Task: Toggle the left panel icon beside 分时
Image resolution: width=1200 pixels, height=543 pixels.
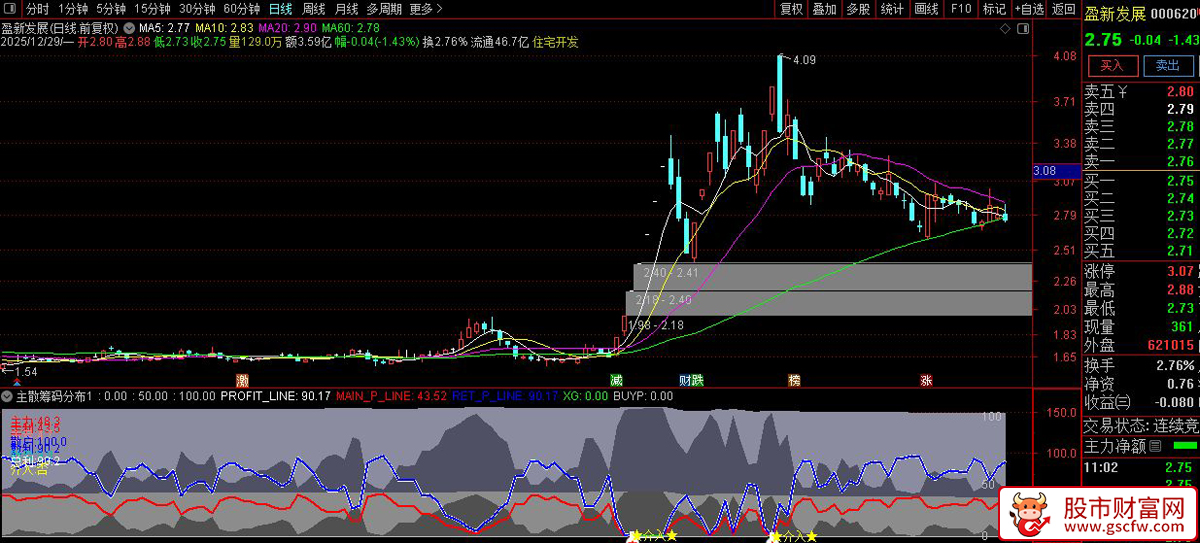Action: [12, 9]
